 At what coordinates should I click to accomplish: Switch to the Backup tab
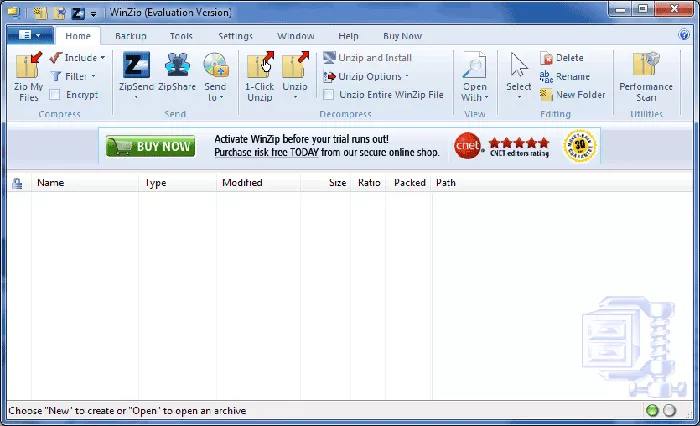point(131,36)
